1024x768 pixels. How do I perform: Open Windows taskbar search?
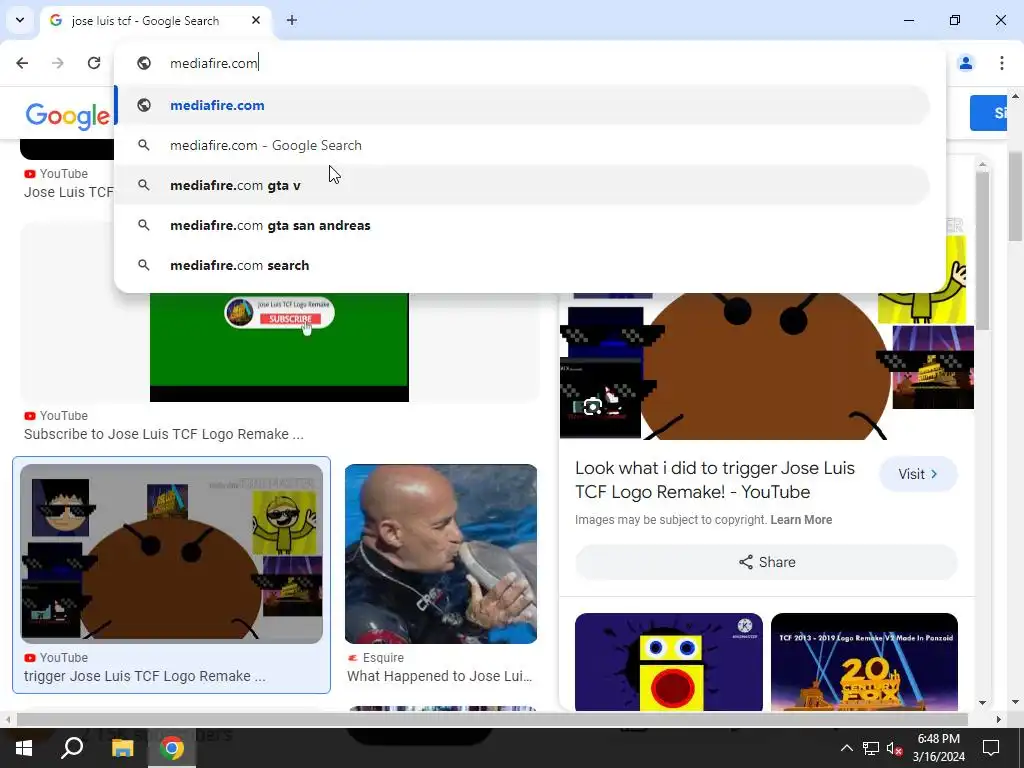(72, 748)
